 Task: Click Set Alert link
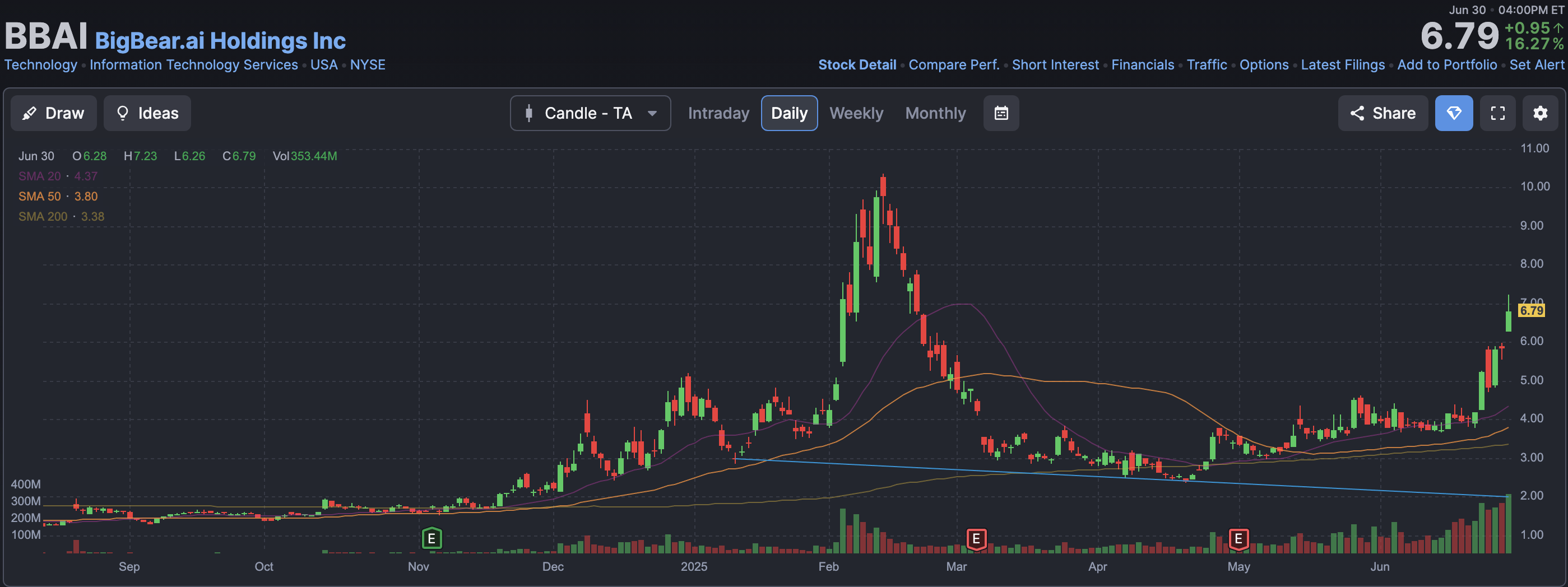click(x=1537, y=64)
